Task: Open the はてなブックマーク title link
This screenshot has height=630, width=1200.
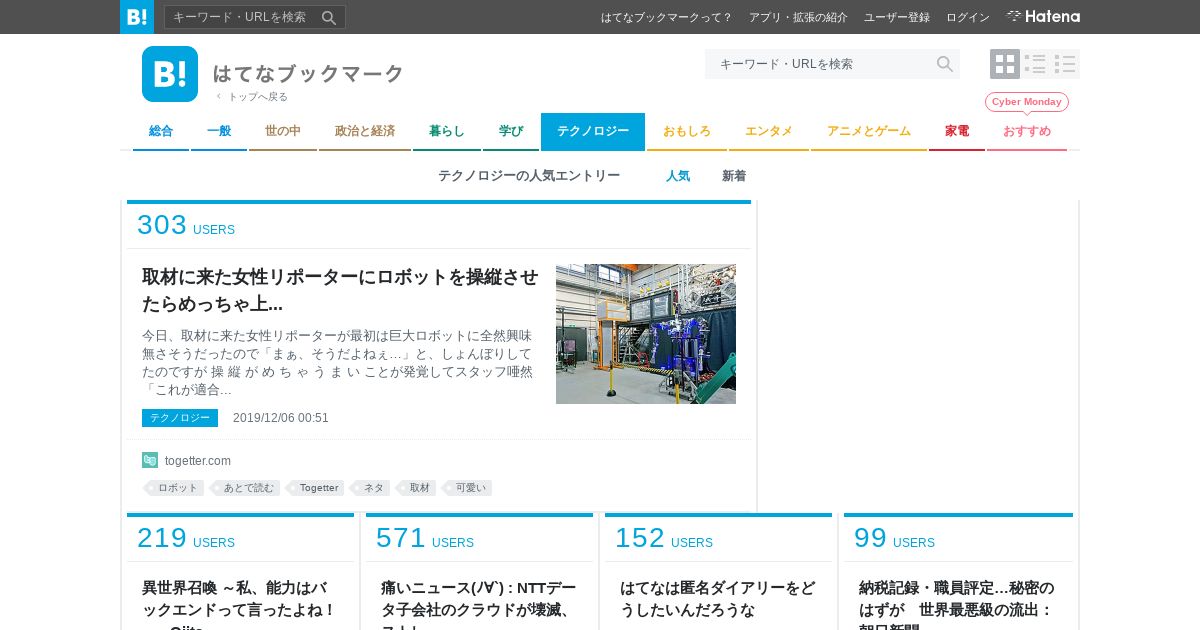Action: click(308, 73)
